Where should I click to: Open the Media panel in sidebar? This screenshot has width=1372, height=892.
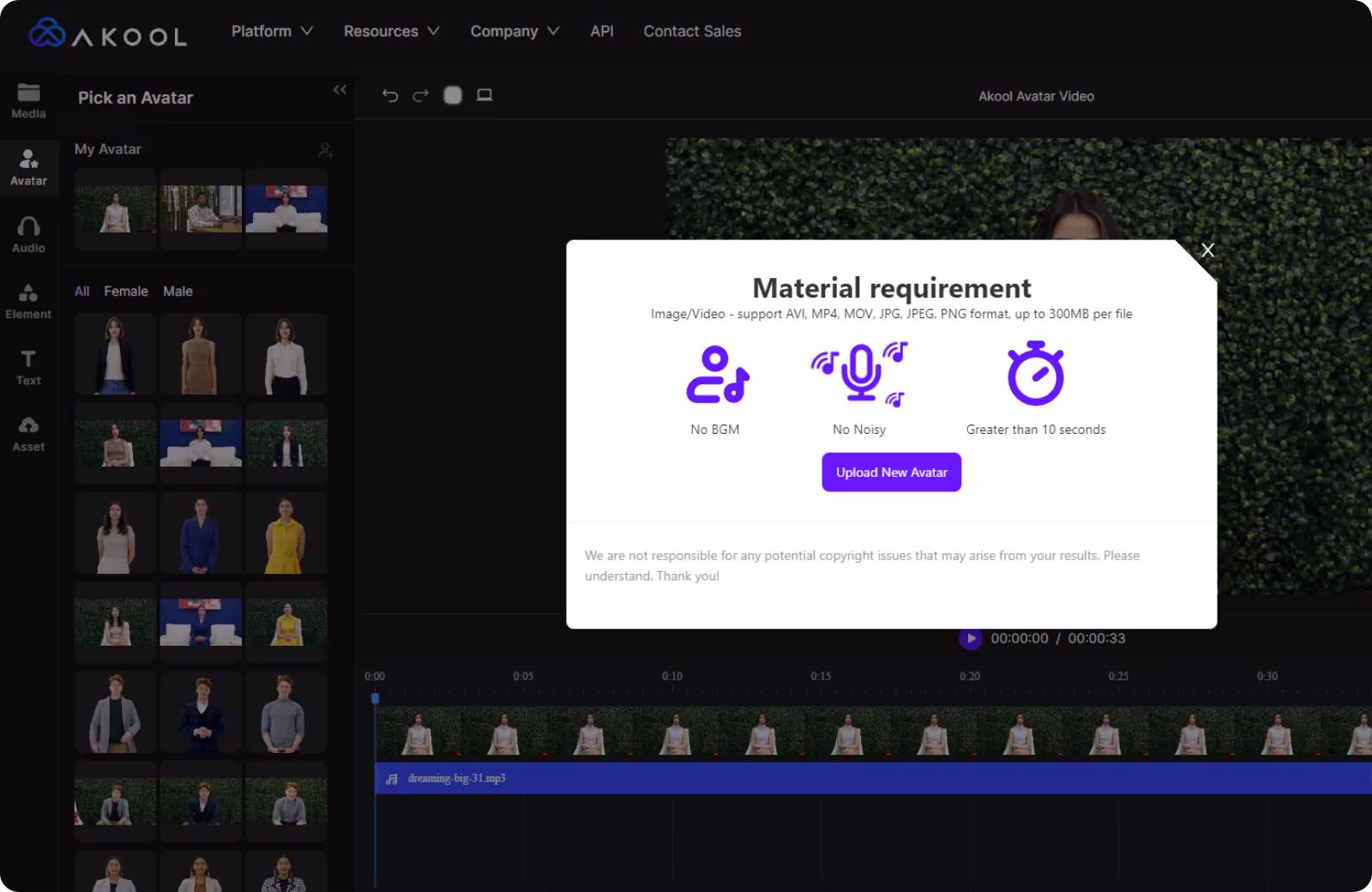click(28, 101)
